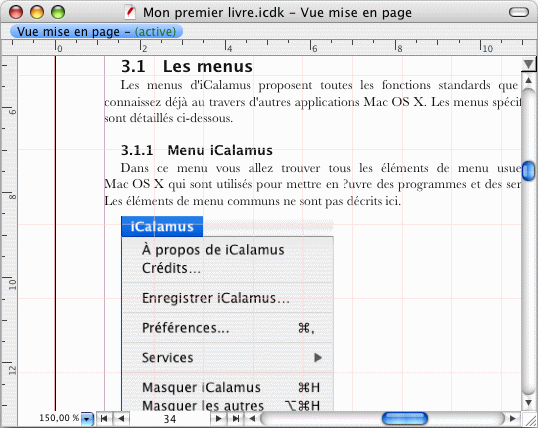Click 'Masquer les autres' menu entry

pyautogui.click(x=228, y=406)
